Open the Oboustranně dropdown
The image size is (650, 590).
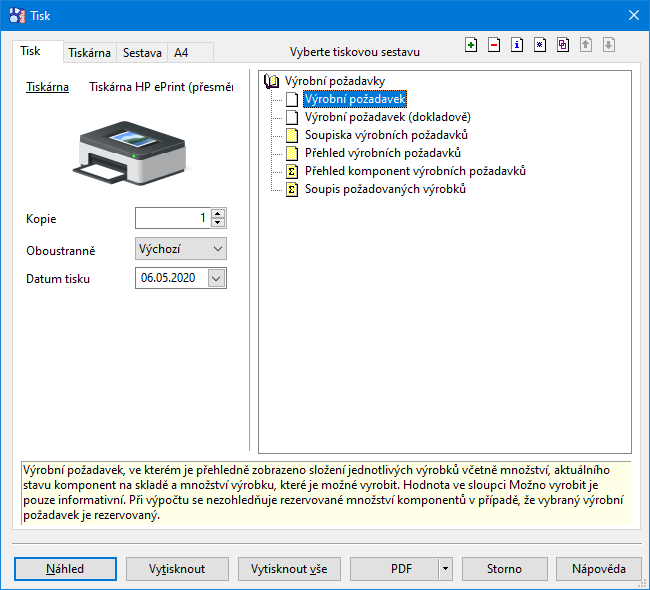[181, 249]
